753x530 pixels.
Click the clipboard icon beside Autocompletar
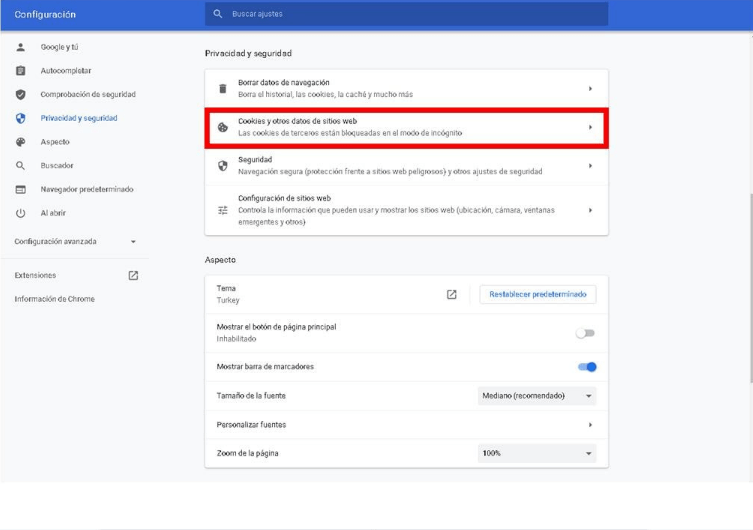[20, 71]
